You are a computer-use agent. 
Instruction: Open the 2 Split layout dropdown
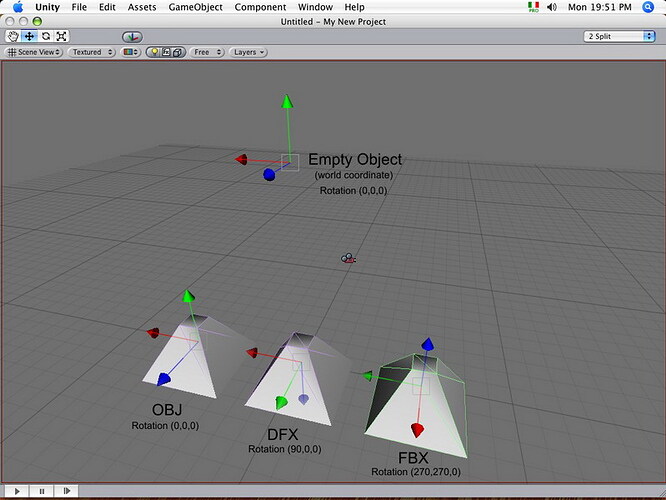click(x=619, y=37)
